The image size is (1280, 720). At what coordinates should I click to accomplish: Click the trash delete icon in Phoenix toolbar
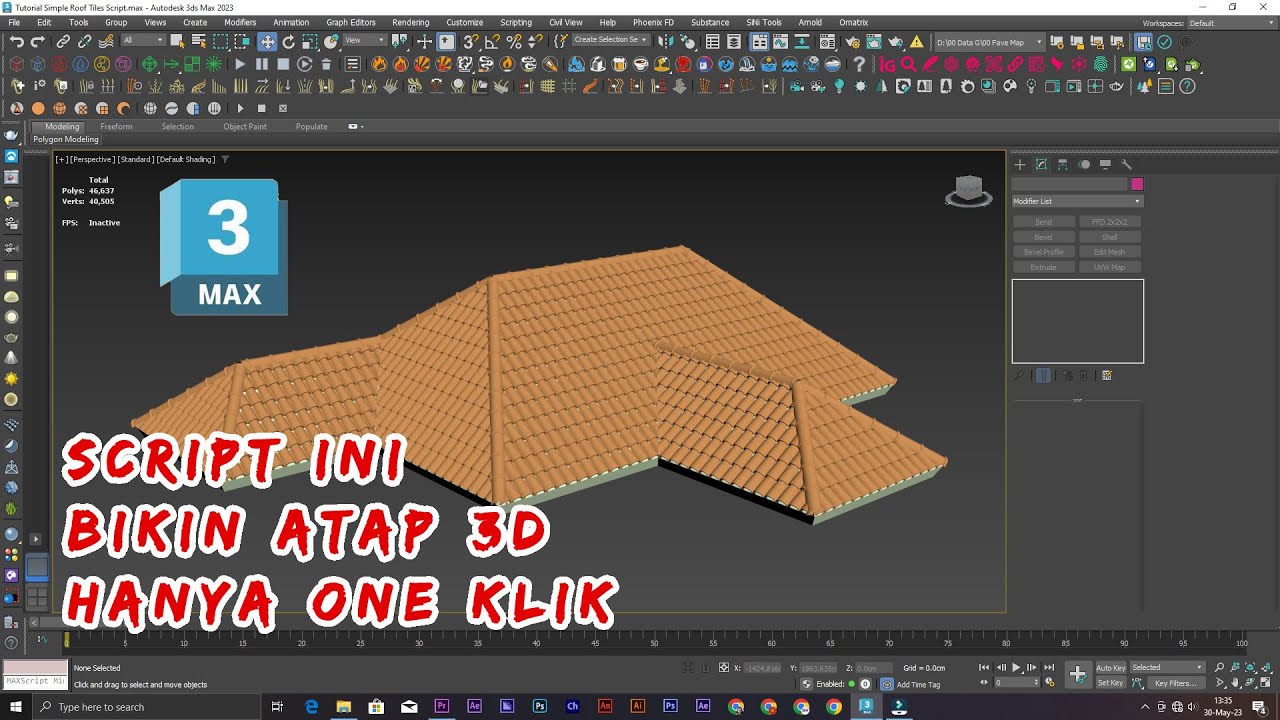326,64
